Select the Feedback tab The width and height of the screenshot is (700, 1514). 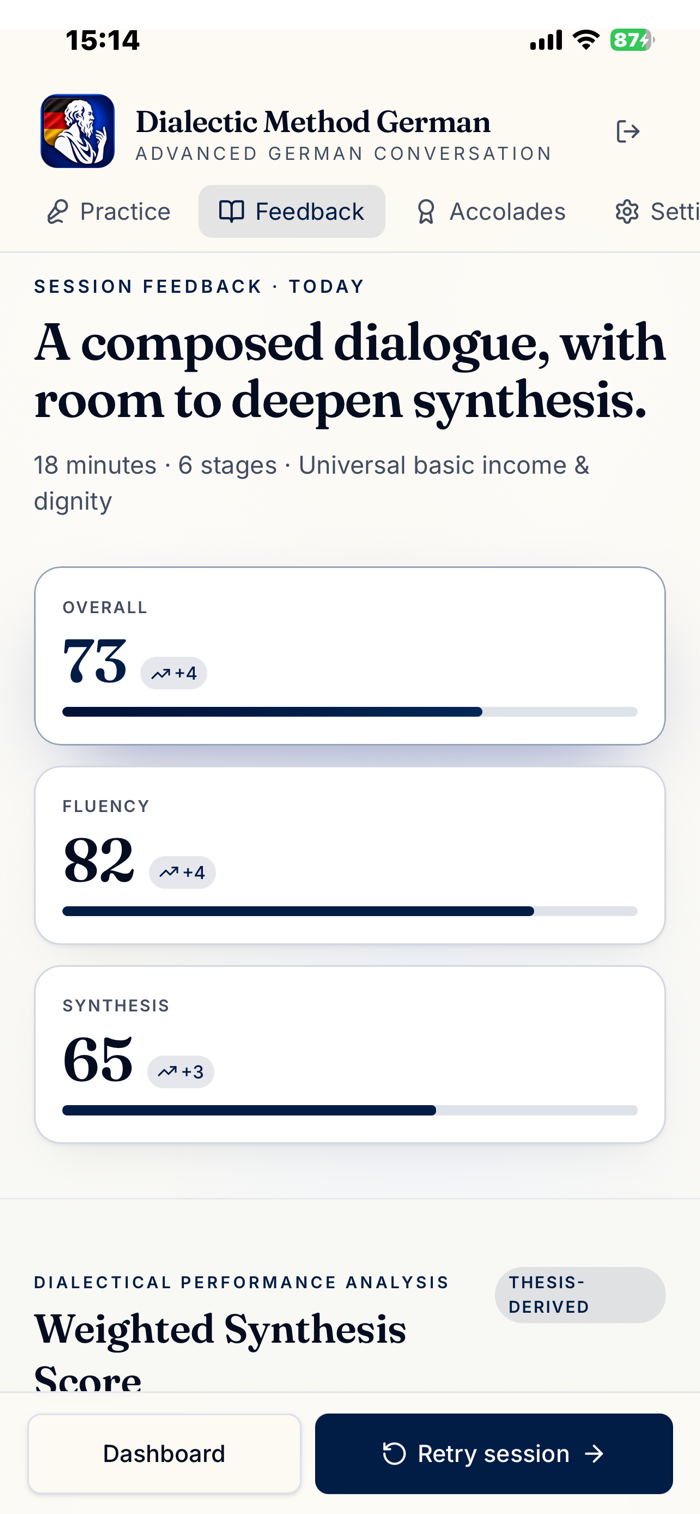click(x=292, y=212)
